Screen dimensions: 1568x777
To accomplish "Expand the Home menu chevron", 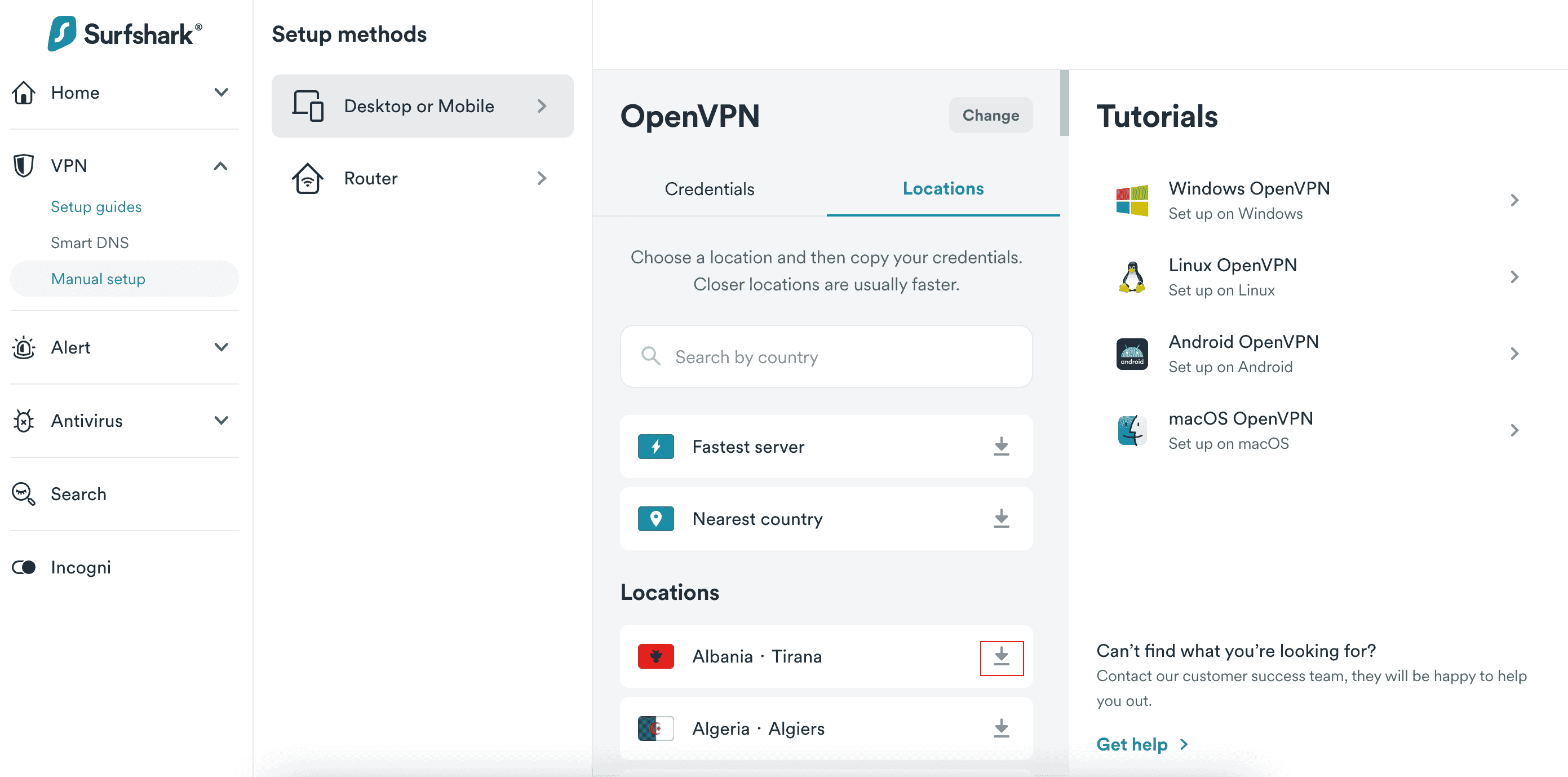I will click(x=222, y=92).
